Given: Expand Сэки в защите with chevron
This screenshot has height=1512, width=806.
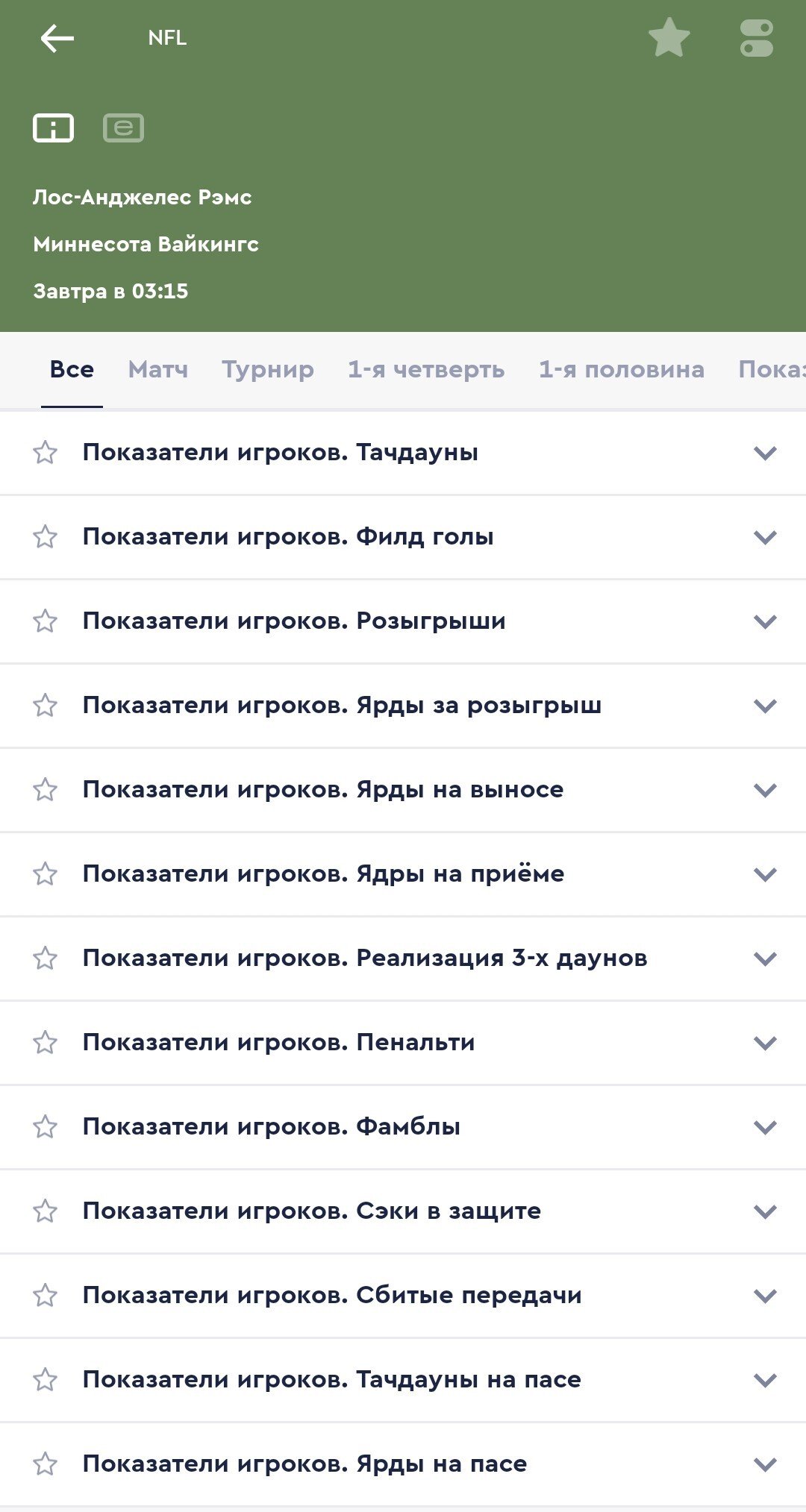Looking at the screenshot, I should 765,1211.
